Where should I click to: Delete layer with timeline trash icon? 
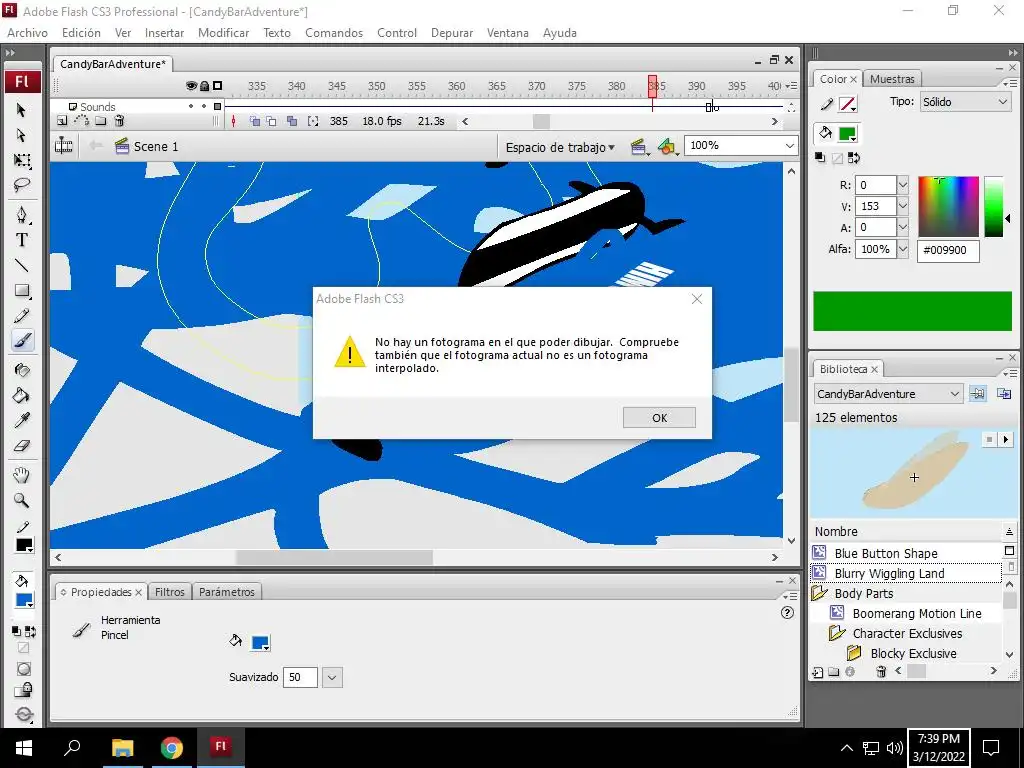pos(120,121)
